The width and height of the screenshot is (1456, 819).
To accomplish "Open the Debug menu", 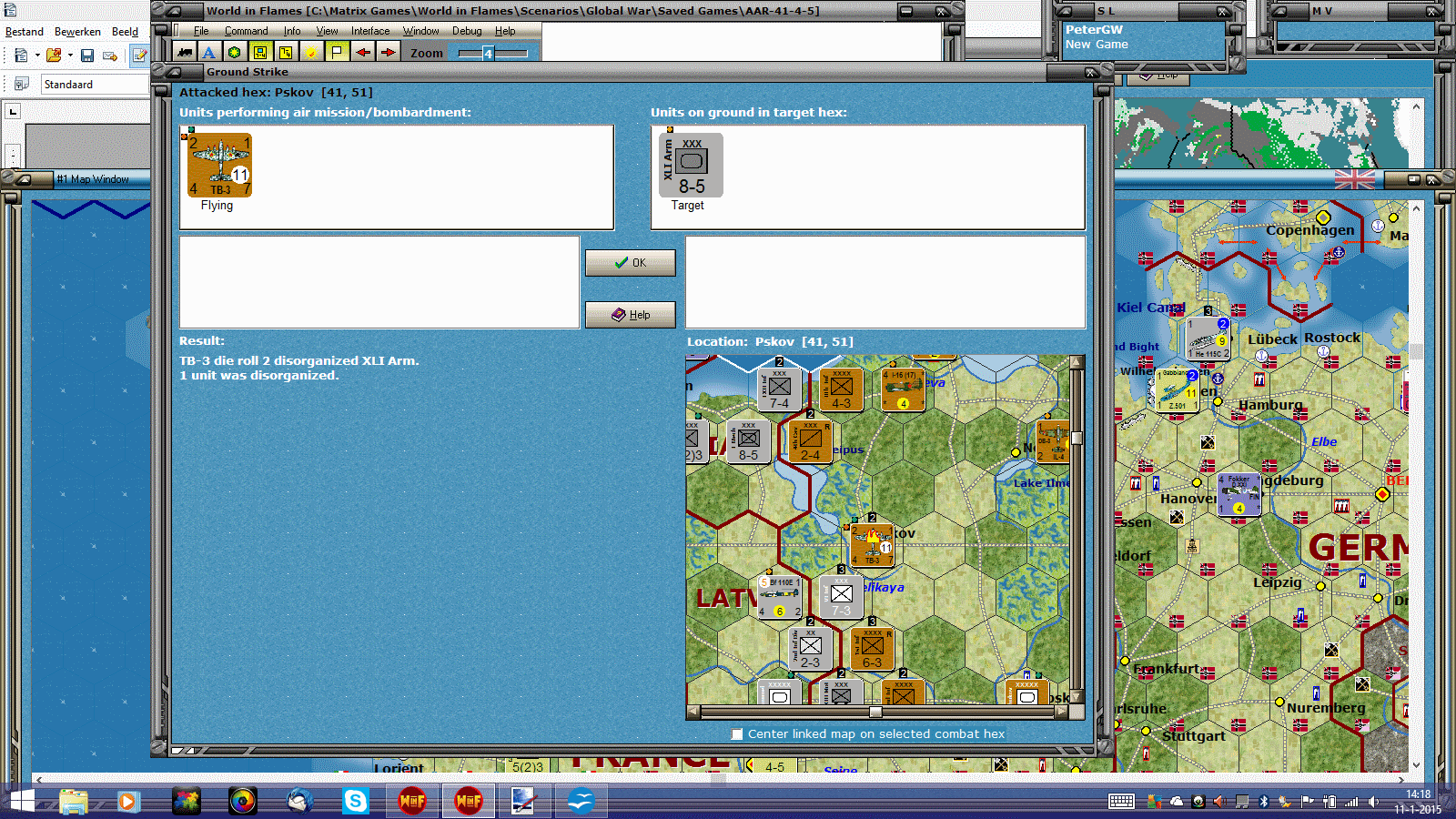I will [467, 31].
